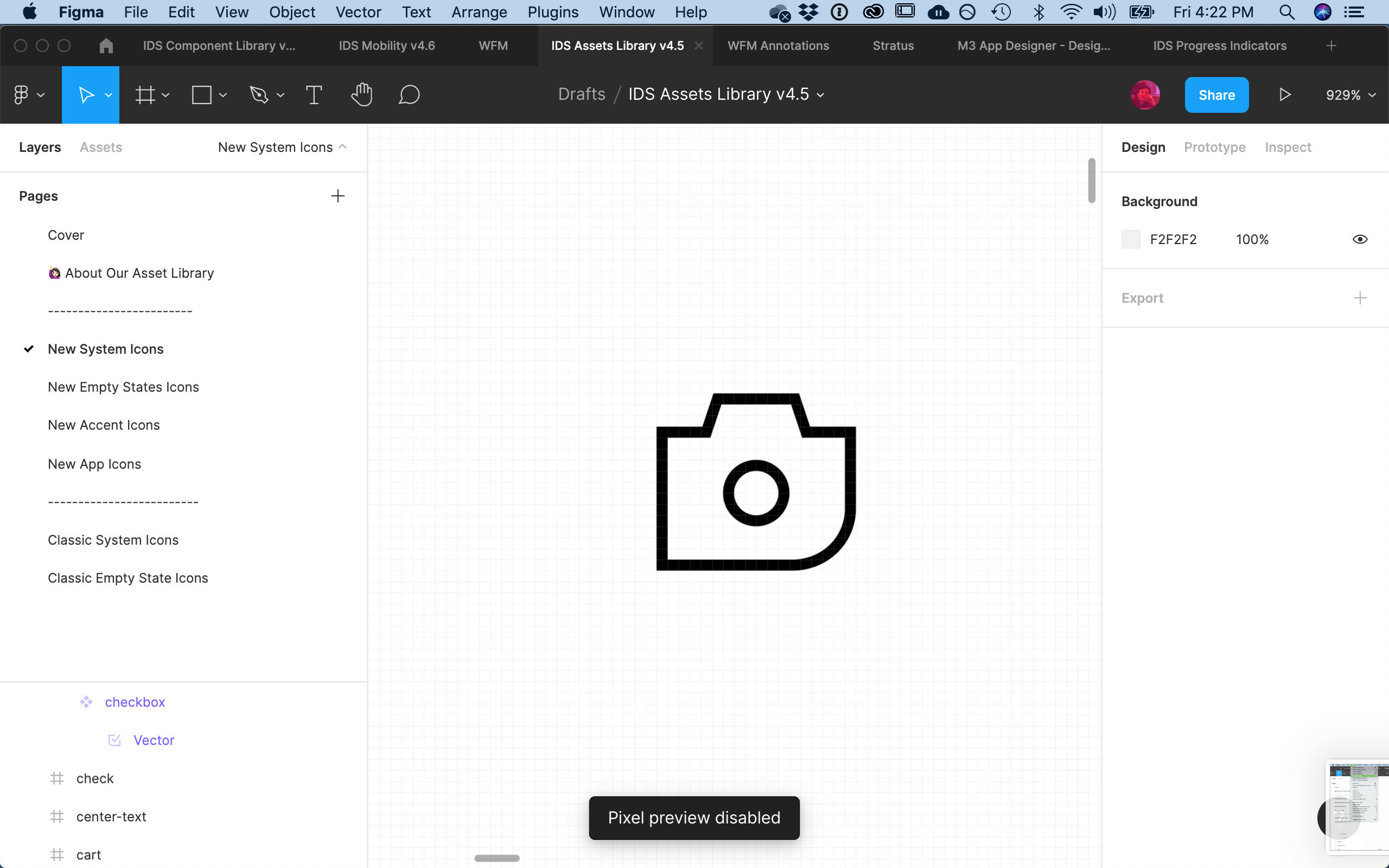
Task: Select the Text tool
Action: click(314, 95)
